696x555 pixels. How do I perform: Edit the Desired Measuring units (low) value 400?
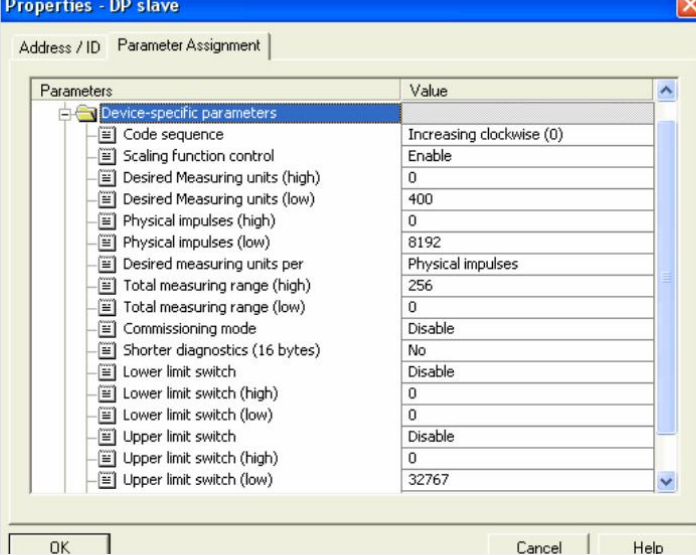click(527, 200)
